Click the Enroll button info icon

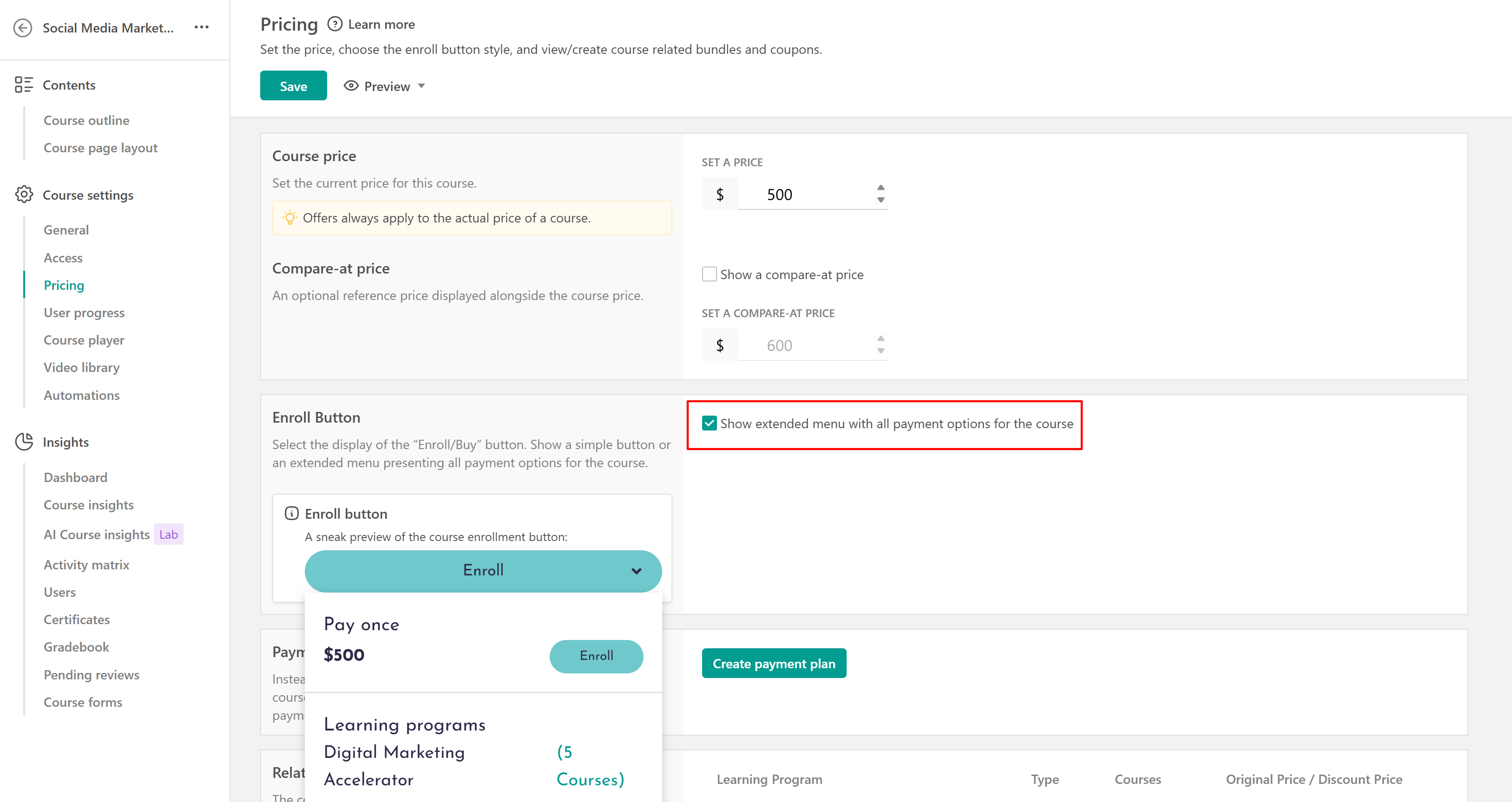coord(291,513)
